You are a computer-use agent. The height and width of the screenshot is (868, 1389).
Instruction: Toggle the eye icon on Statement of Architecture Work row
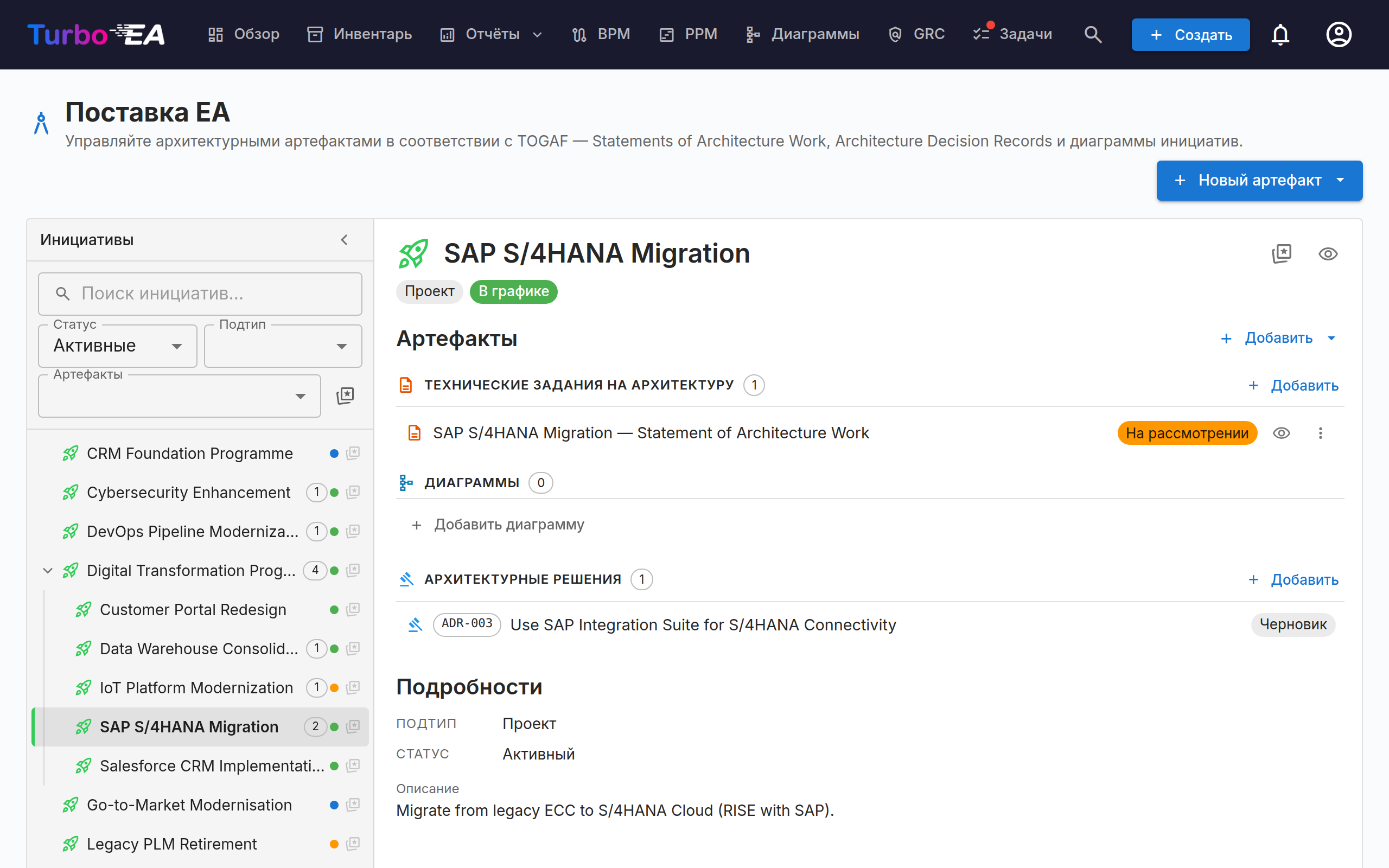[x=1282, y=433]
